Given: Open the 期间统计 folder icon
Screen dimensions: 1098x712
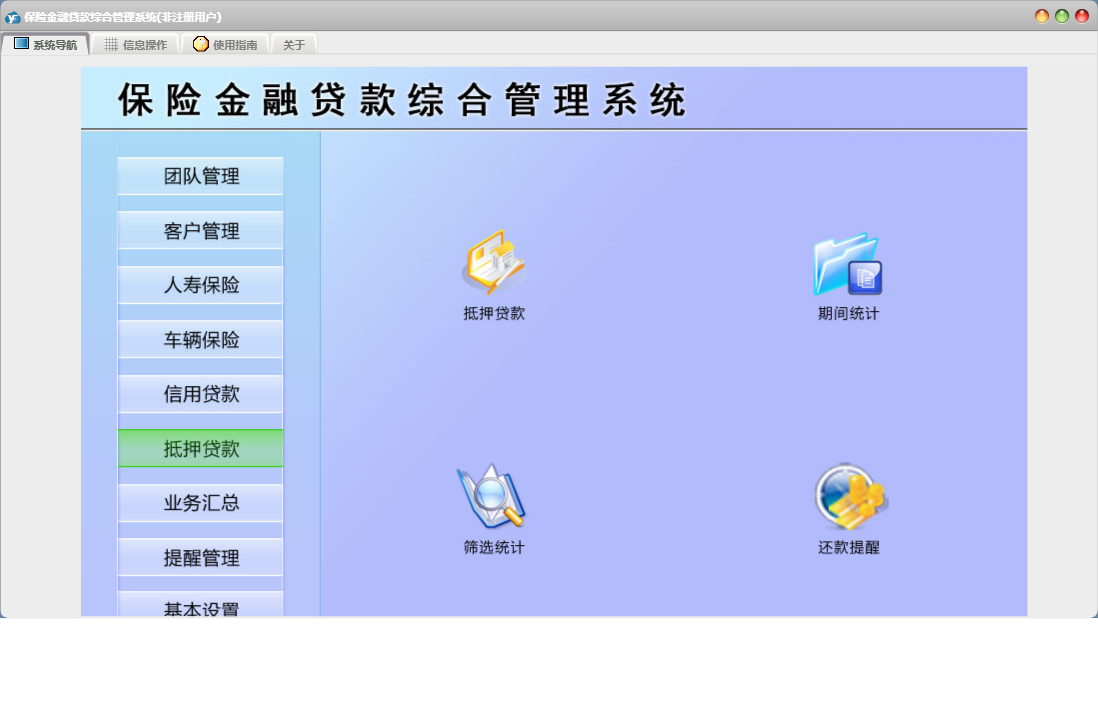Looking at the screenshot, I should tap(848, 264).
